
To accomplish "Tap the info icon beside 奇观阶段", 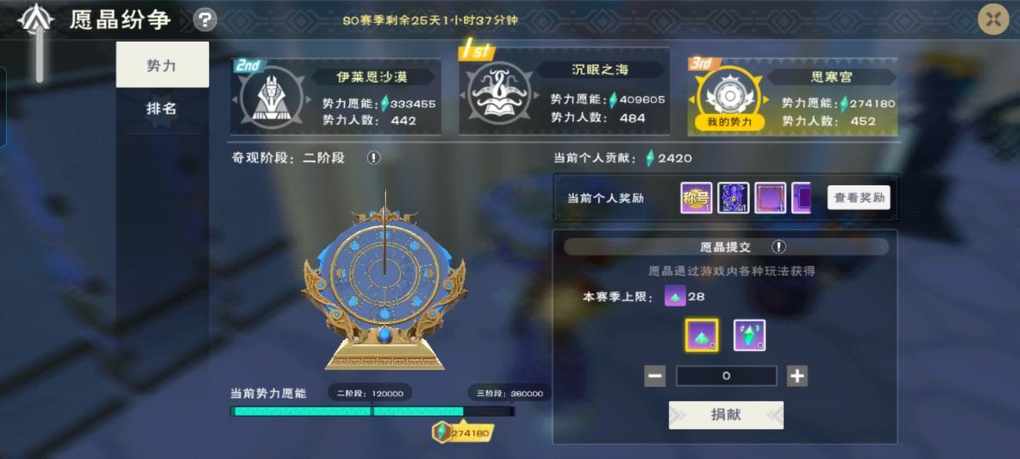I will click(x=373, y=158).
